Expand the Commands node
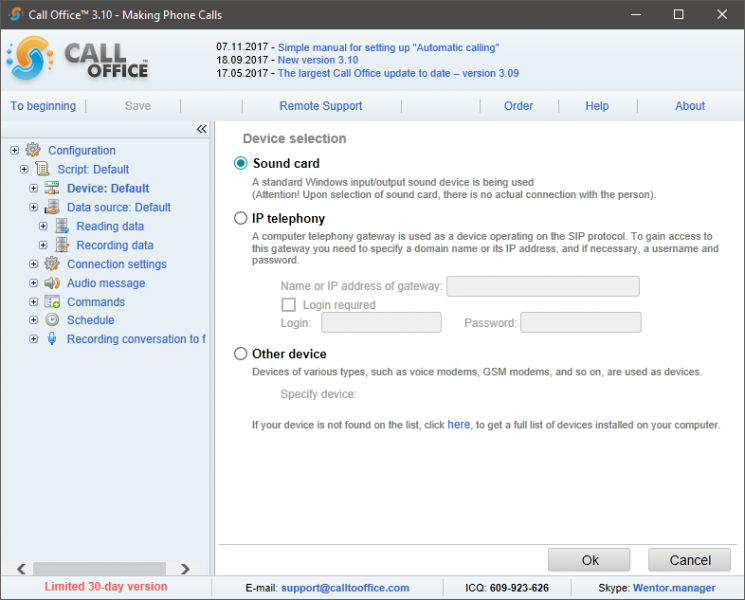 (33, 302)
